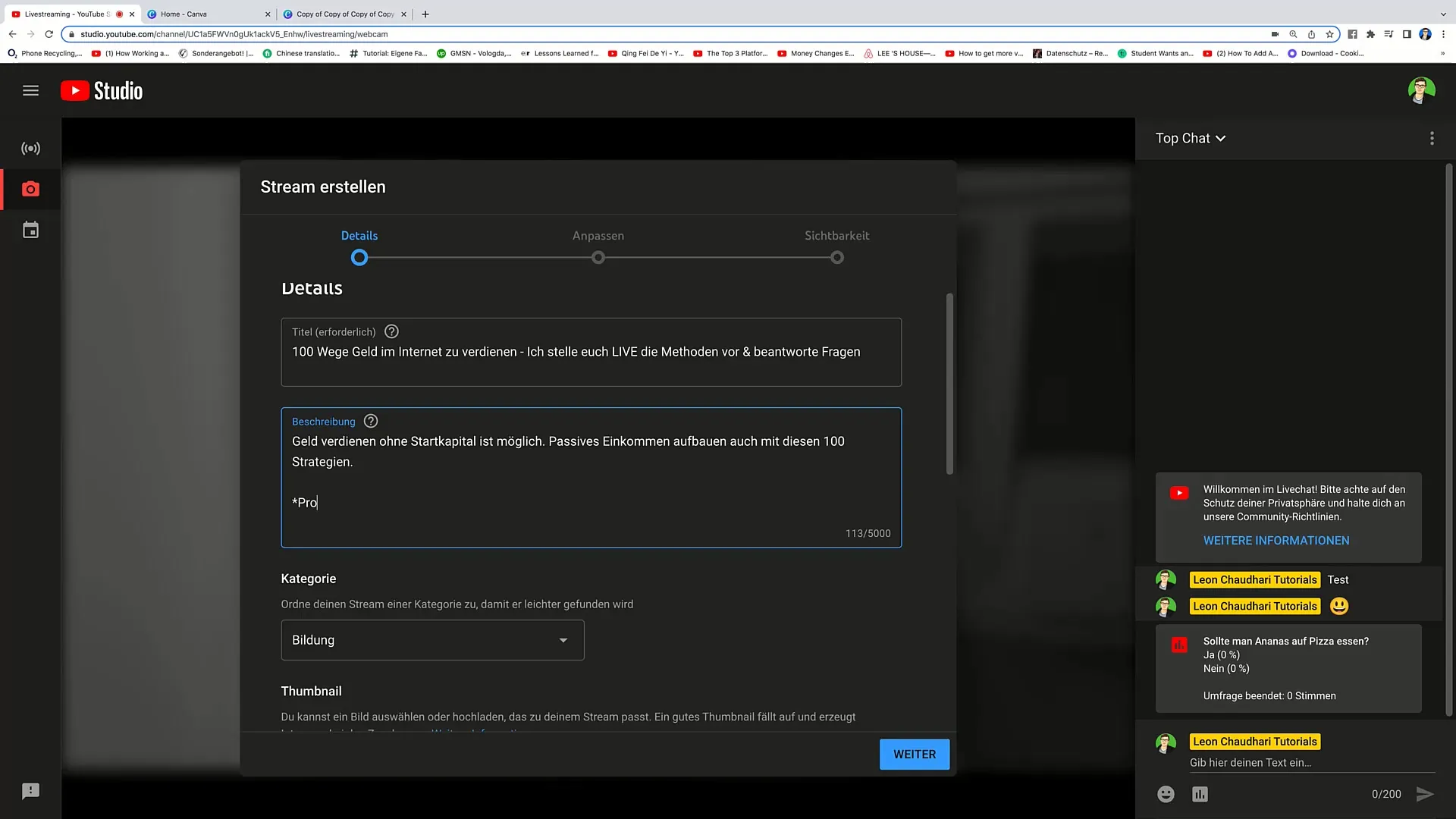Expand the help tooltip for Titel field

pyautogui.click(x=392, y=331)
